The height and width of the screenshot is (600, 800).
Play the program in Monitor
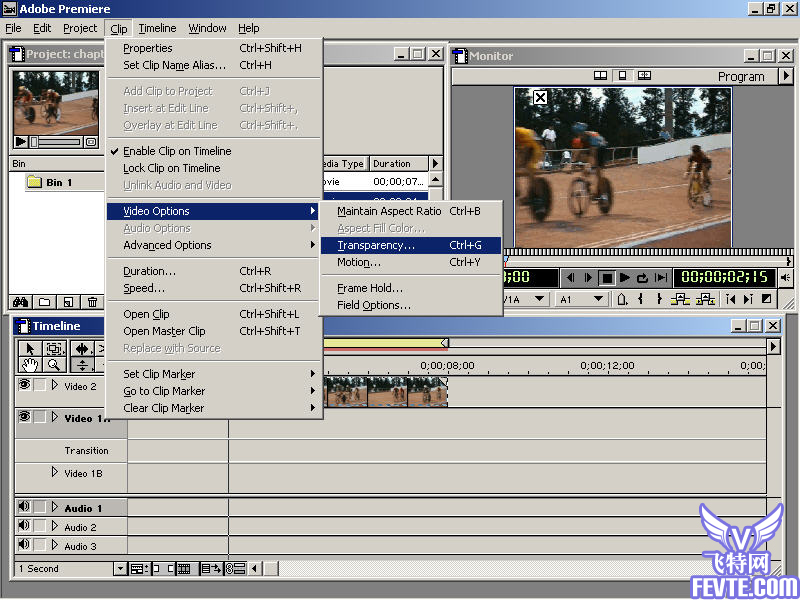[x=624, y=278]
